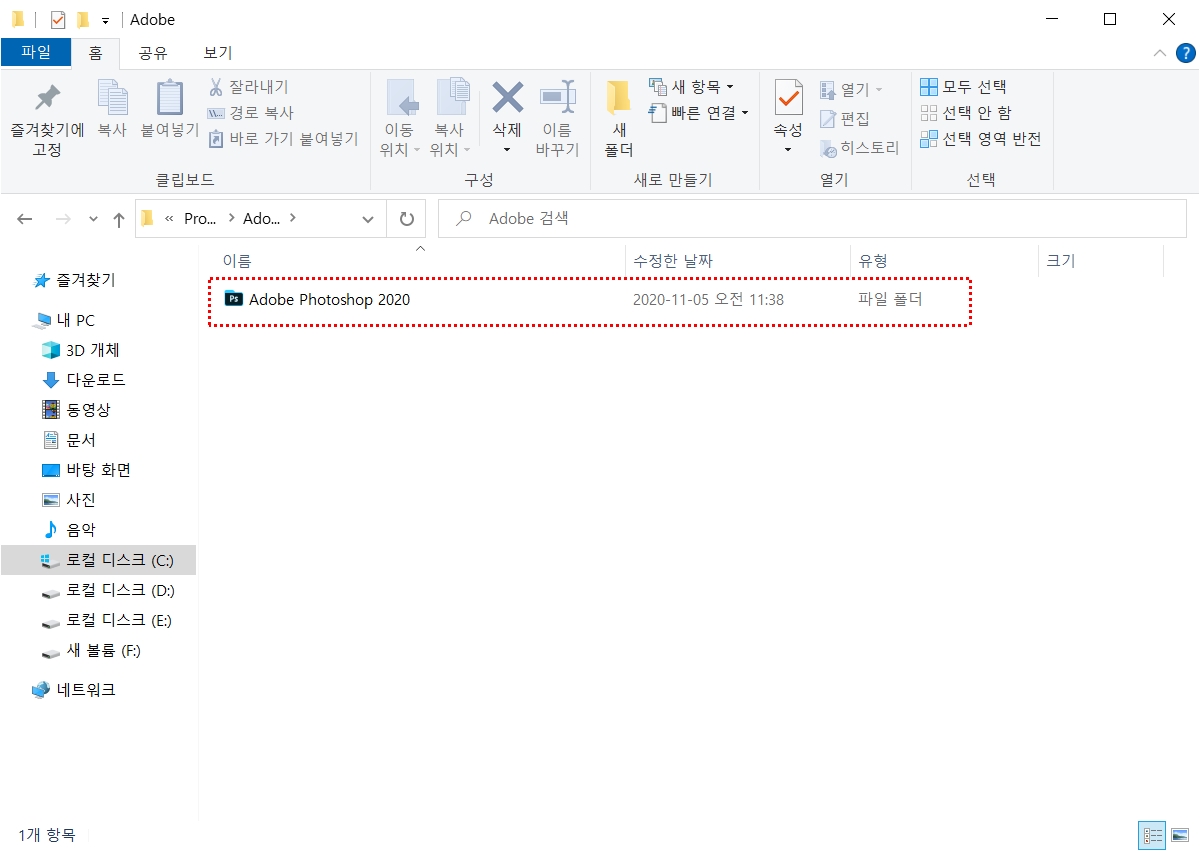This screenshot has width=1200, height=851.
Task: Switch to the 홈 (Home) tab
Action: click(95, 53)
